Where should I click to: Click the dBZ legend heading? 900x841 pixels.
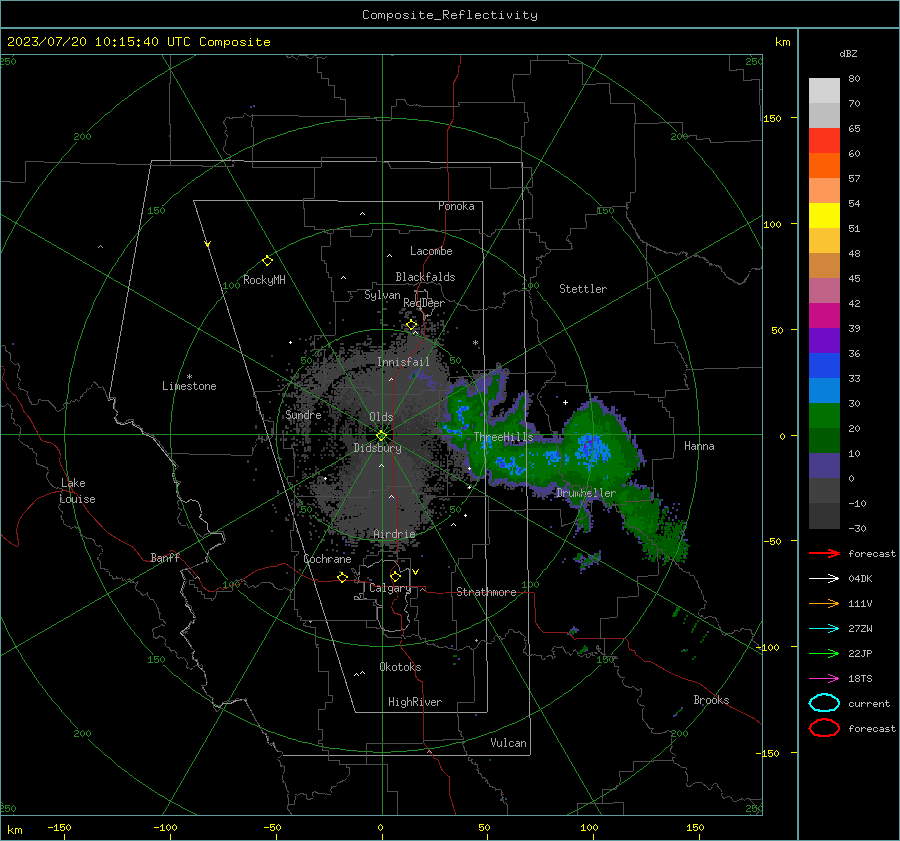pos(848,53)
